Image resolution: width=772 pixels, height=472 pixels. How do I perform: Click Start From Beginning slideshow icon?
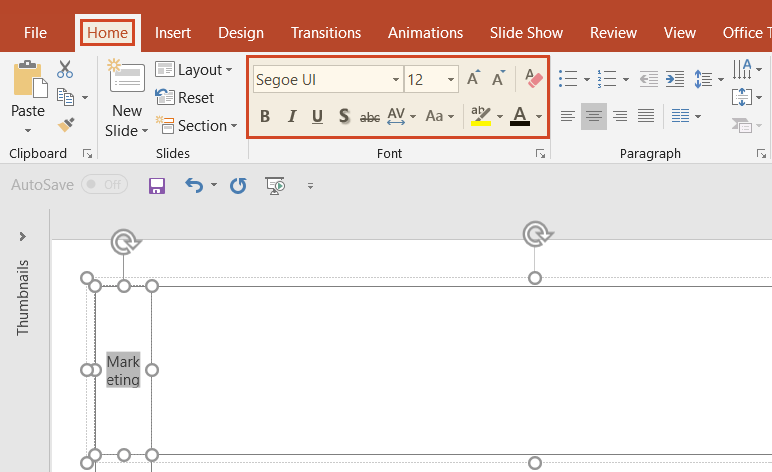pyautogui.click(x=275, y=185)
